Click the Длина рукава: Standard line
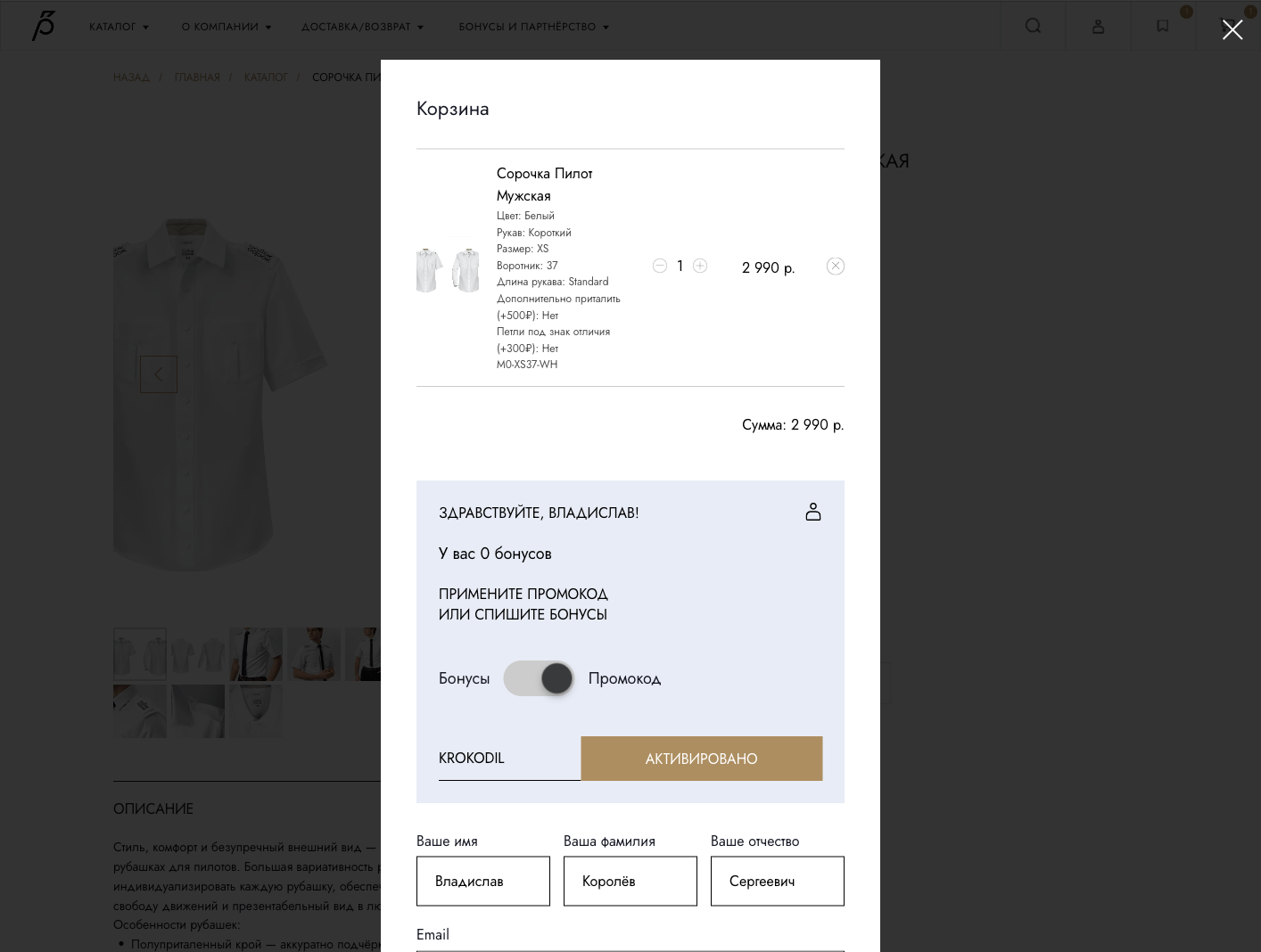The width and height of the screenshot is (1261, 952). point(553,282)
